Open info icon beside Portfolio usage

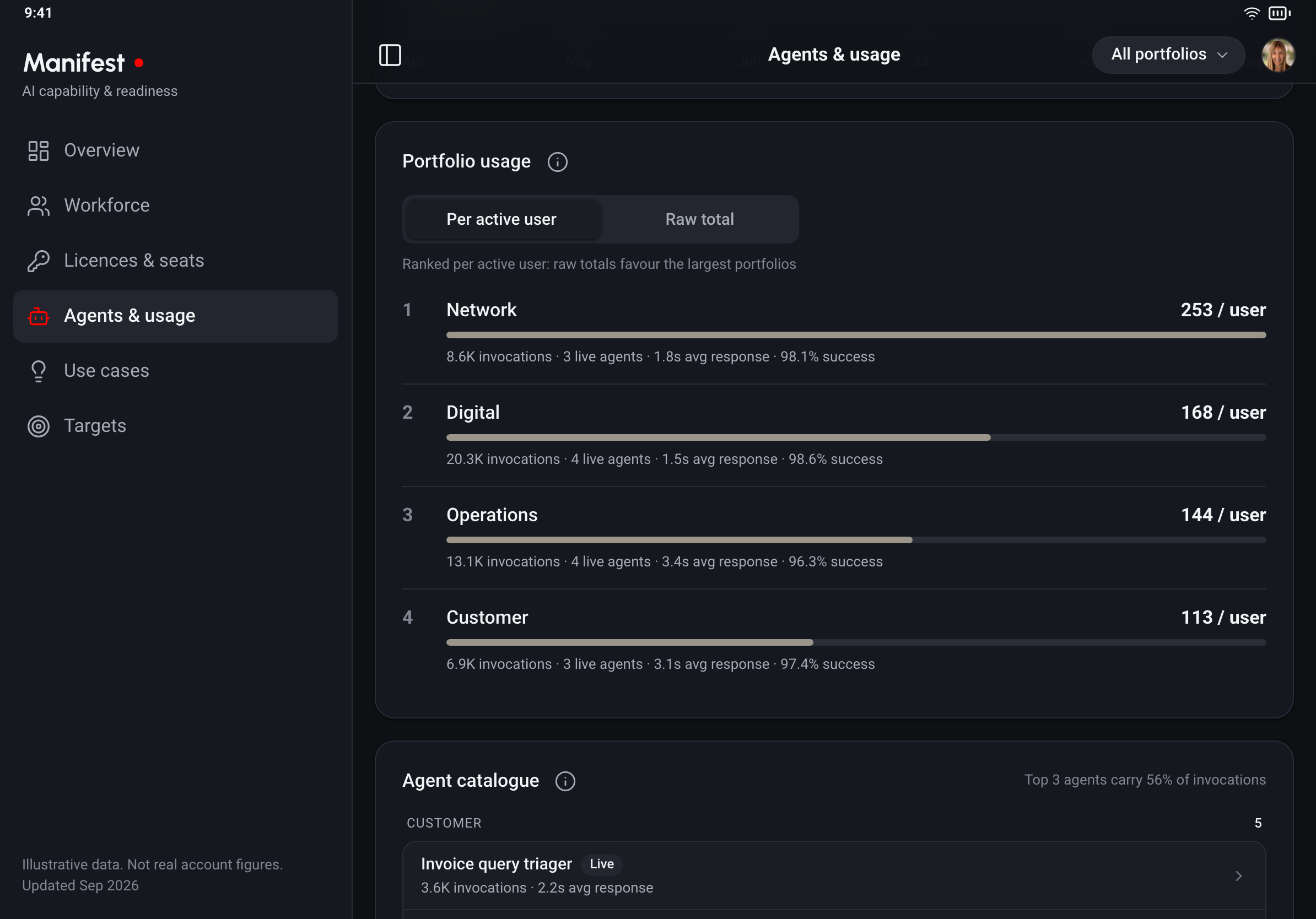[557, 162]
